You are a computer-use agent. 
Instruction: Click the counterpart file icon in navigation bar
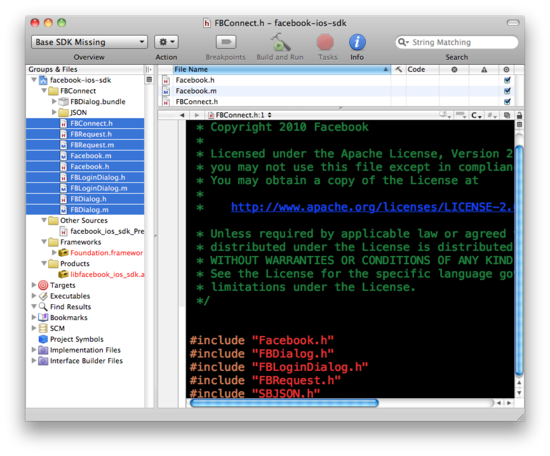click(x=507, y=115)
